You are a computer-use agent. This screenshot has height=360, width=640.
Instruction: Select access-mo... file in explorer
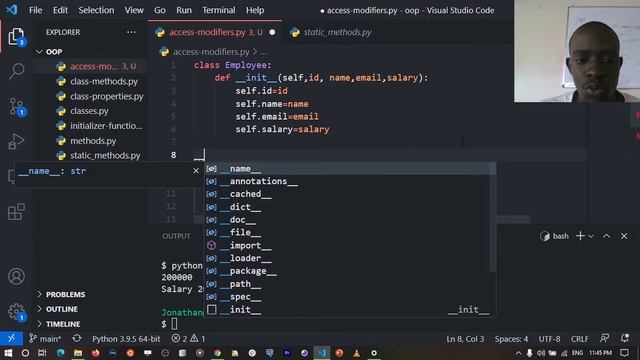(x=90, y=66)
